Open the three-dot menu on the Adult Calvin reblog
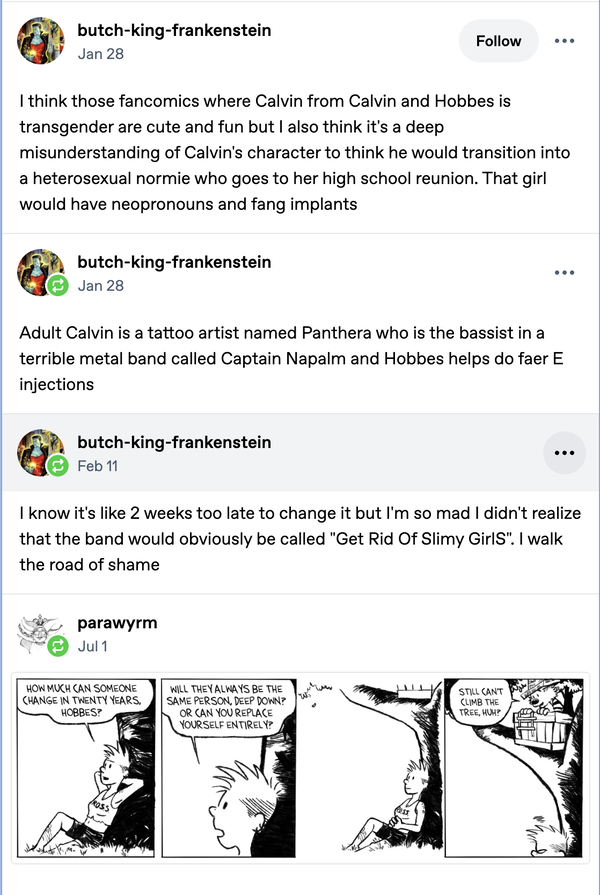Viewport: 600px width, 895px height. 564,273
